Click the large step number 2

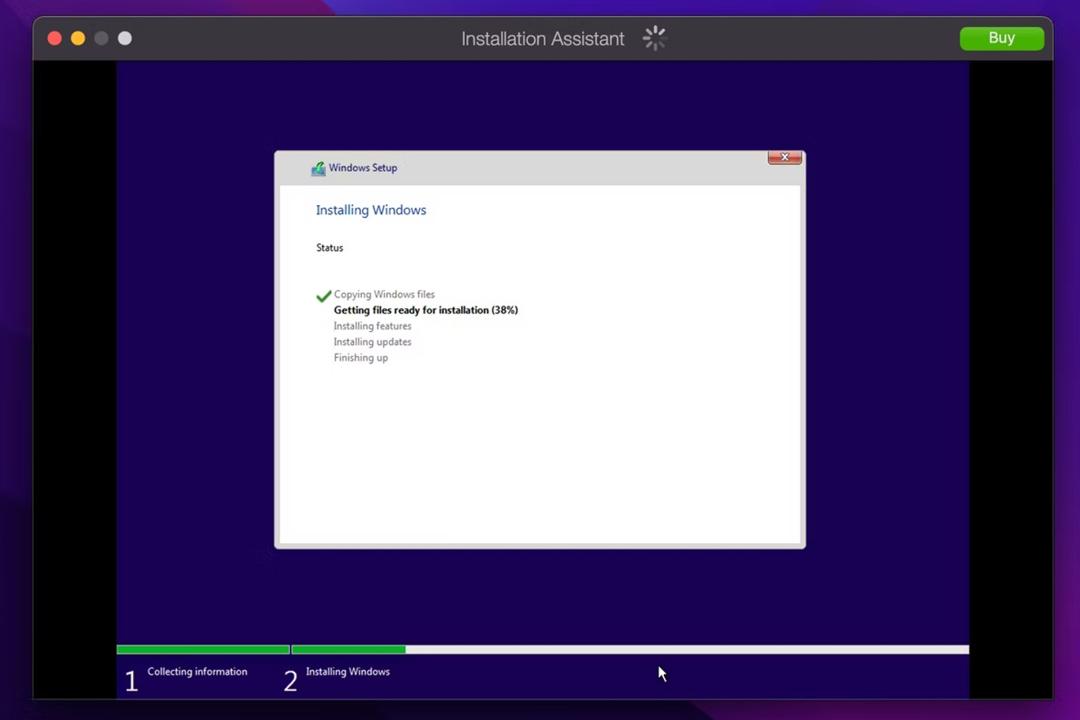click(290, 681)
